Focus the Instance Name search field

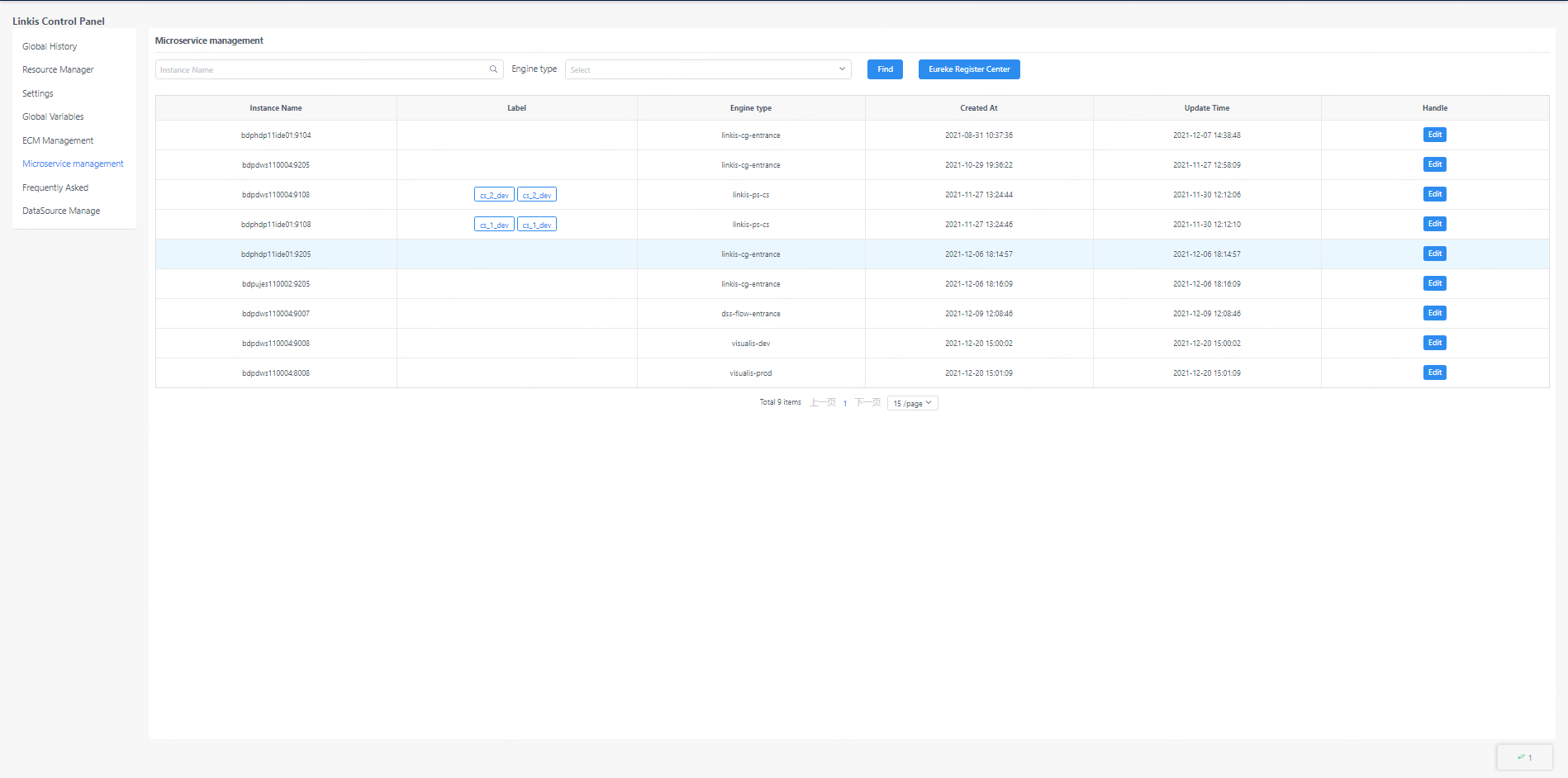[322, 69]
